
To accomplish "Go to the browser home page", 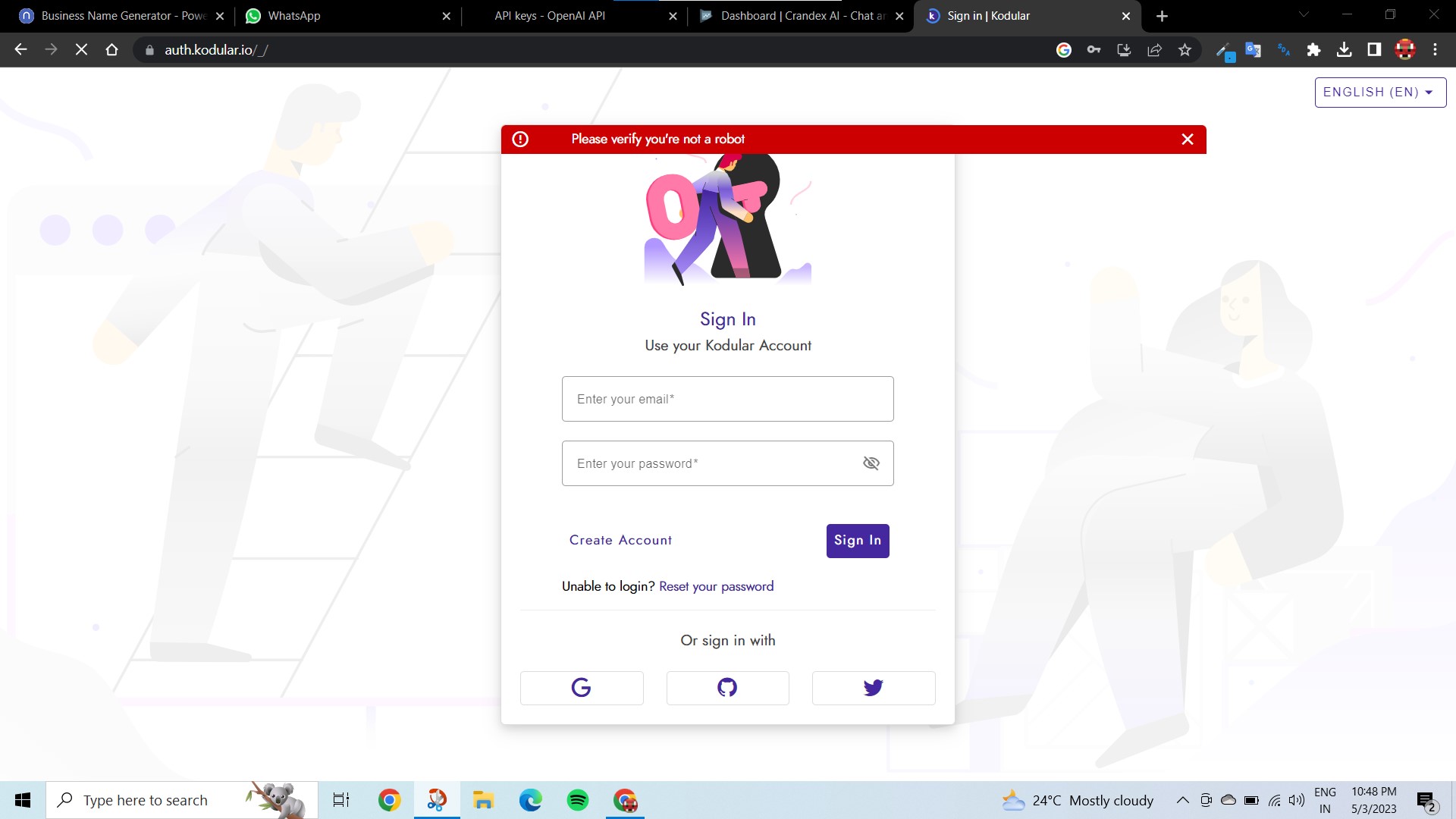I will coord(111,50).
